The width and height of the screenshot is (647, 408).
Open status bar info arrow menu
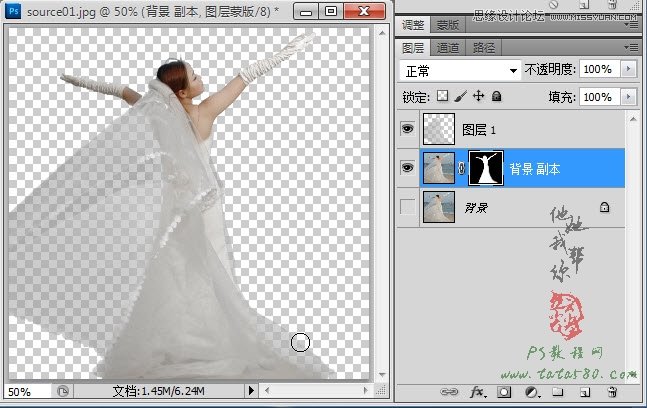(x=251, y=391)
